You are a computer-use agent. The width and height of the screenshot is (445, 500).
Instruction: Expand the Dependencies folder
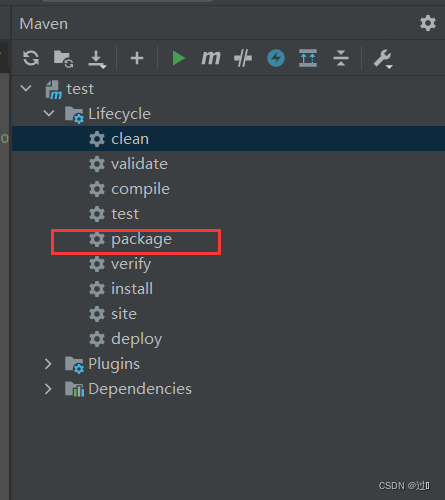click(48, 389)
